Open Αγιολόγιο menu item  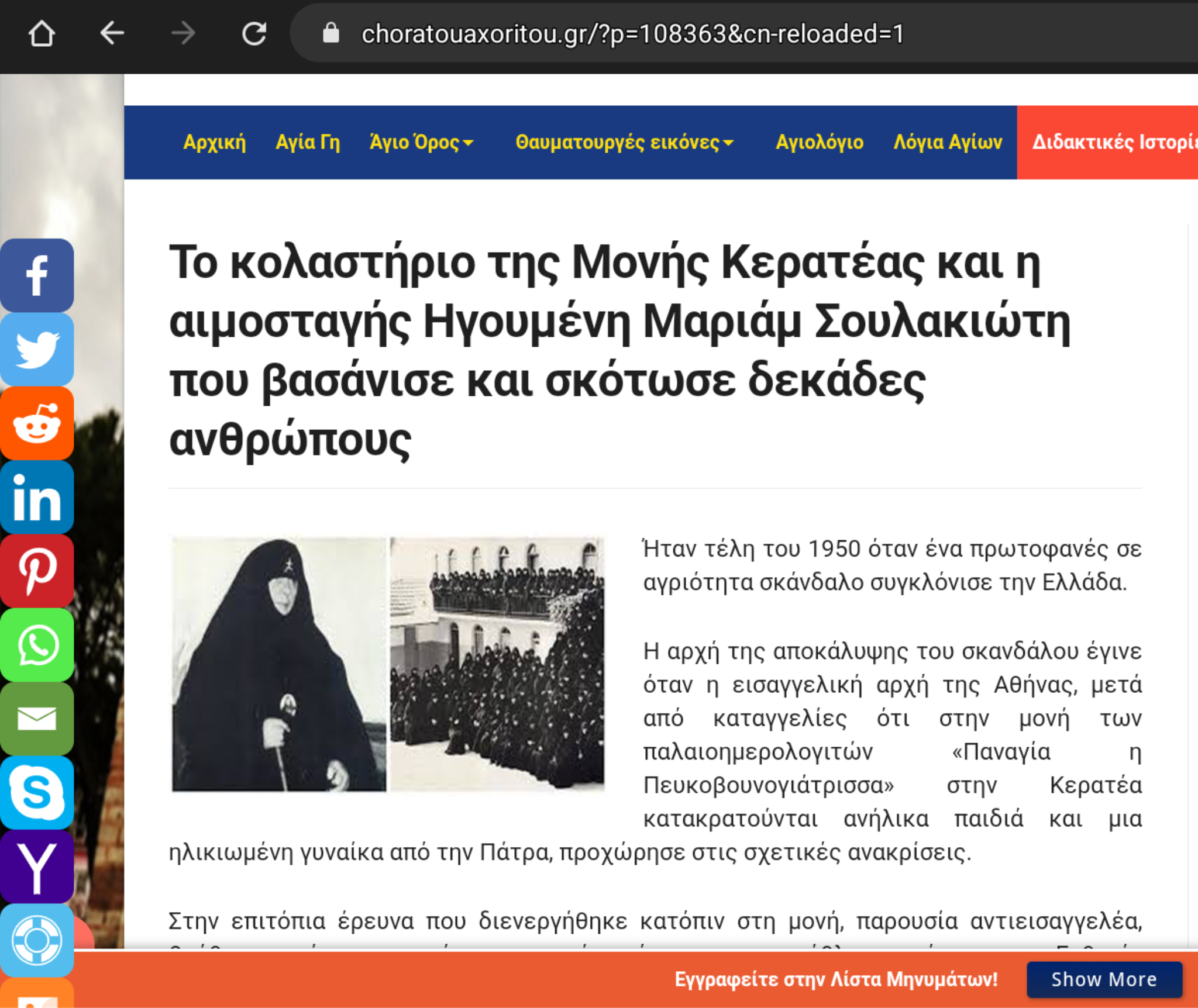(819, 142)
